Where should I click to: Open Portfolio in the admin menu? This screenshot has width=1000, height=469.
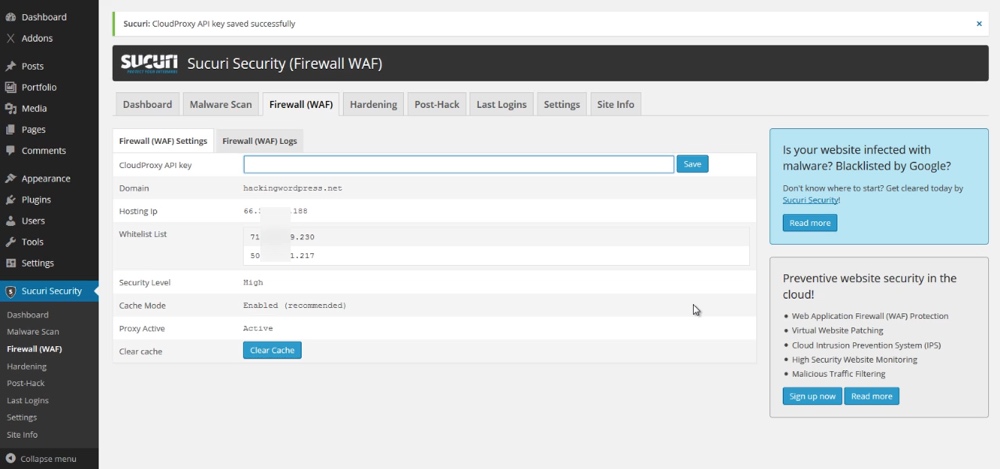pos(39,87)
